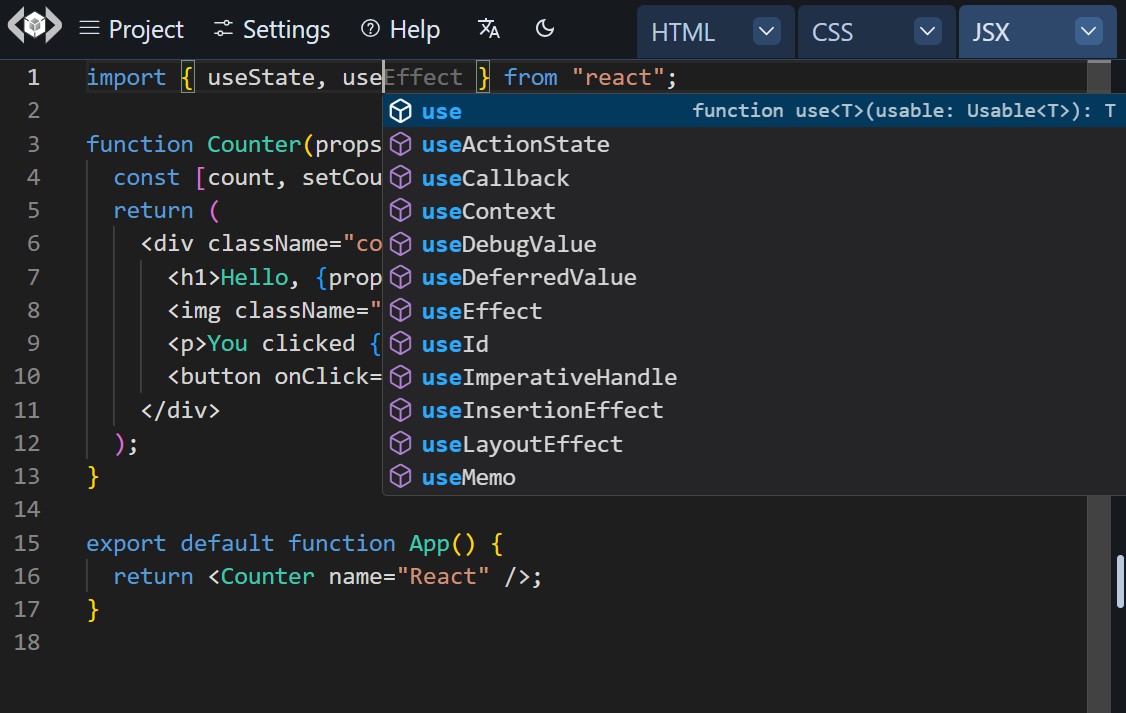Open the Project menu
This screenshot has width=1126, height=713.
145,29
